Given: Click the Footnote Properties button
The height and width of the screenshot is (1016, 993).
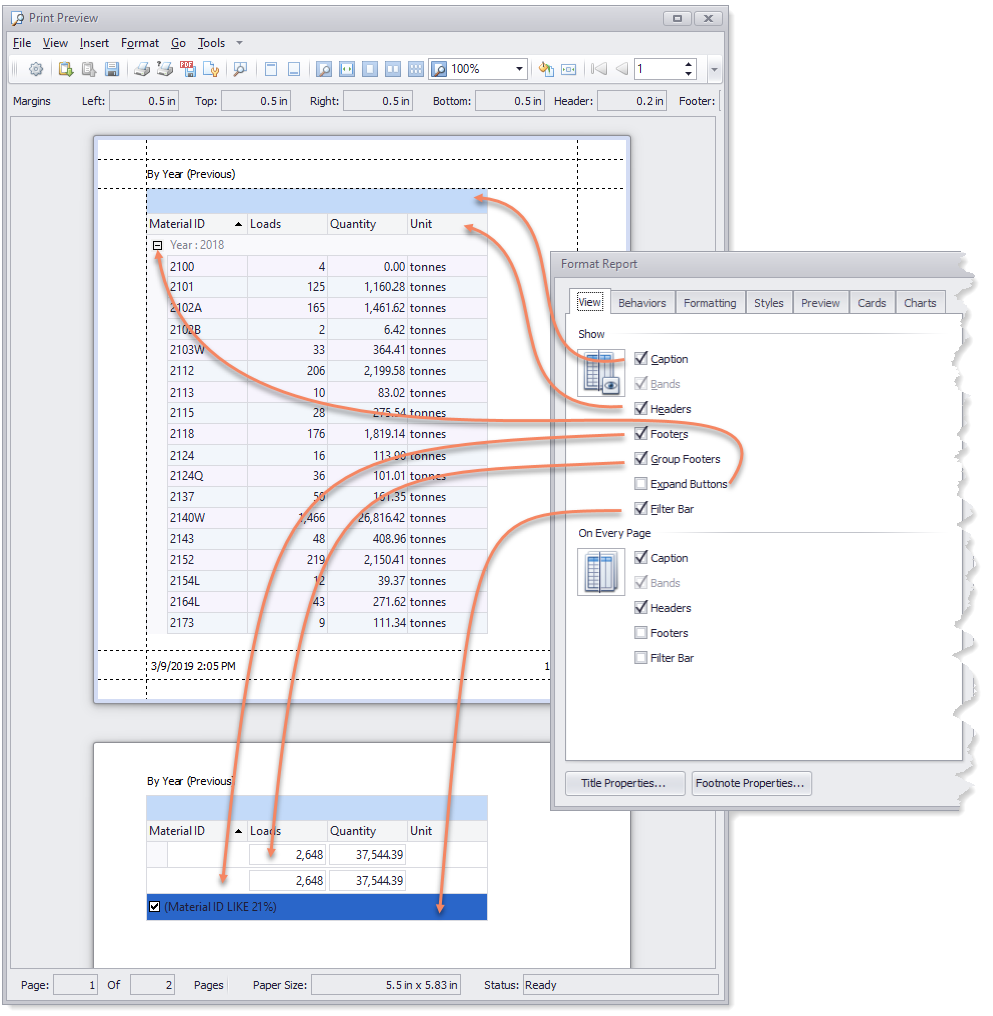Looking at the screenshot, I should coord(751,783).
